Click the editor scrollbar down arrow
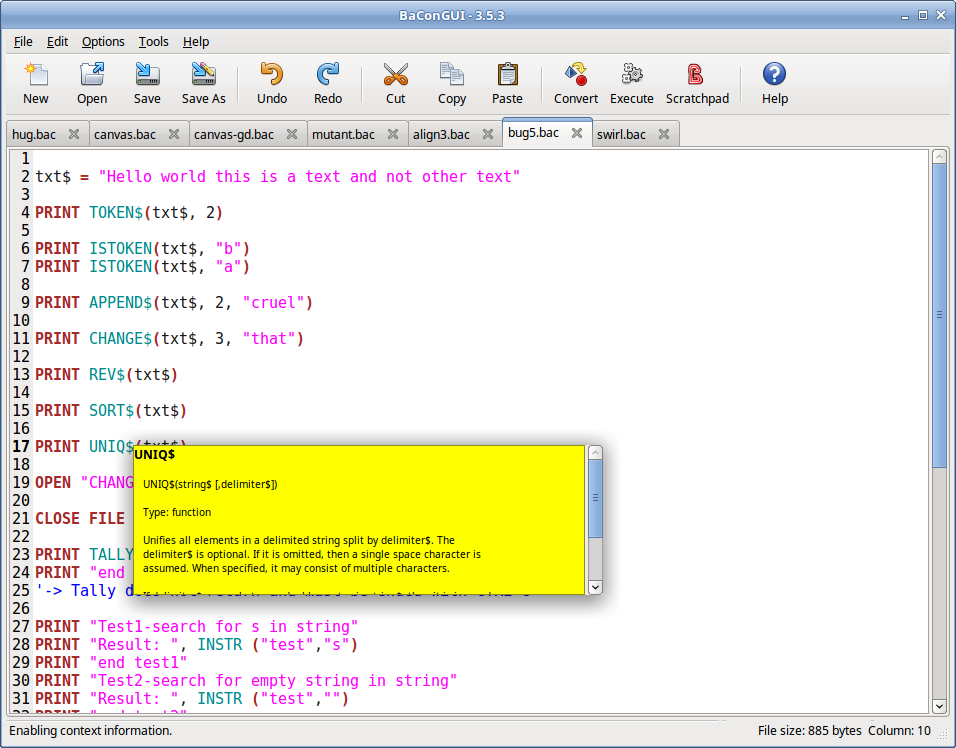This screenshot has height=748, width=956. click(x=939, y=706)
